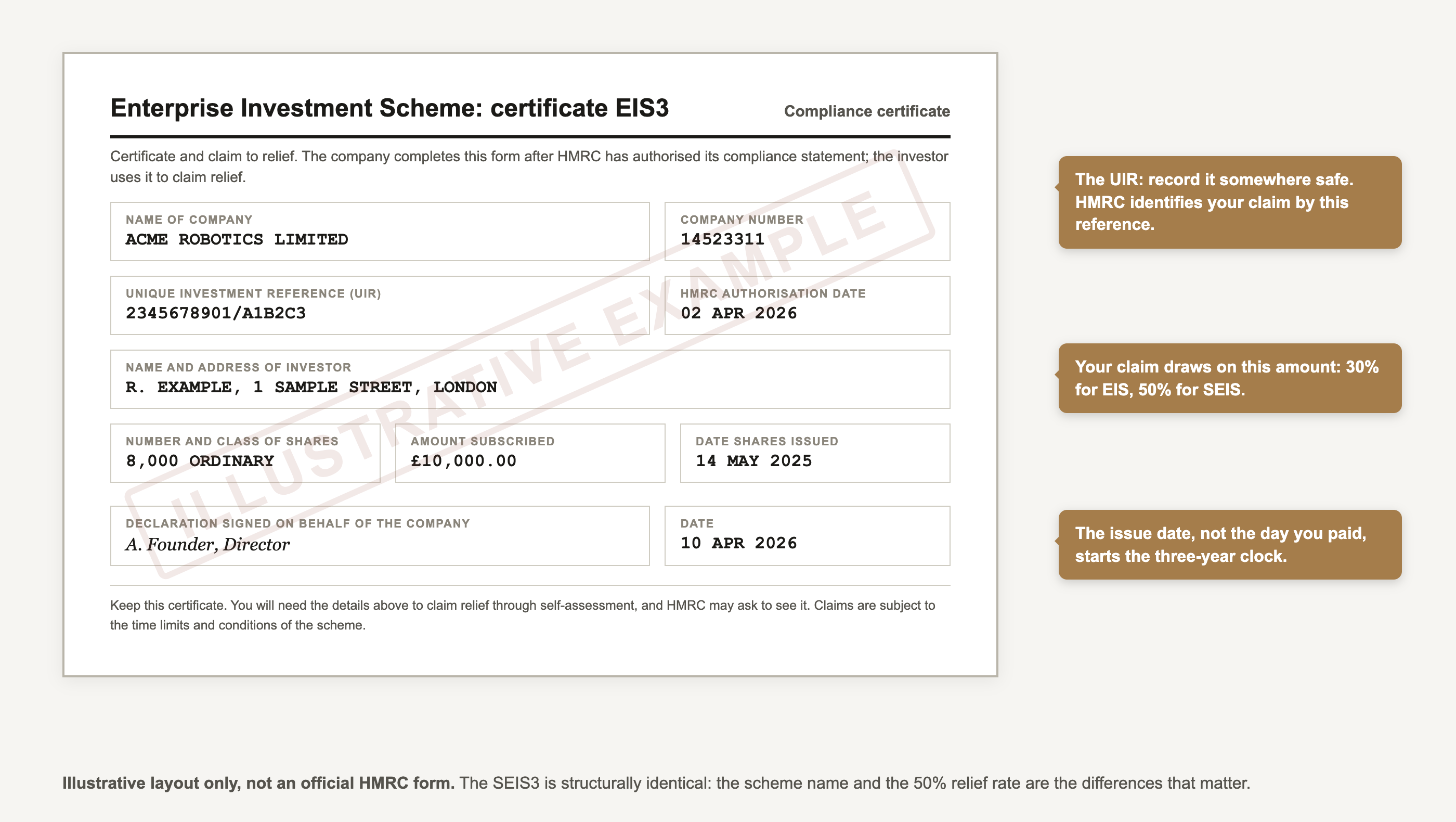Click the 'AMOUNT SUBSCRIBED' label
Image resolution: width=1456 pixels, height=822 pixels.
tap(482, 442)
